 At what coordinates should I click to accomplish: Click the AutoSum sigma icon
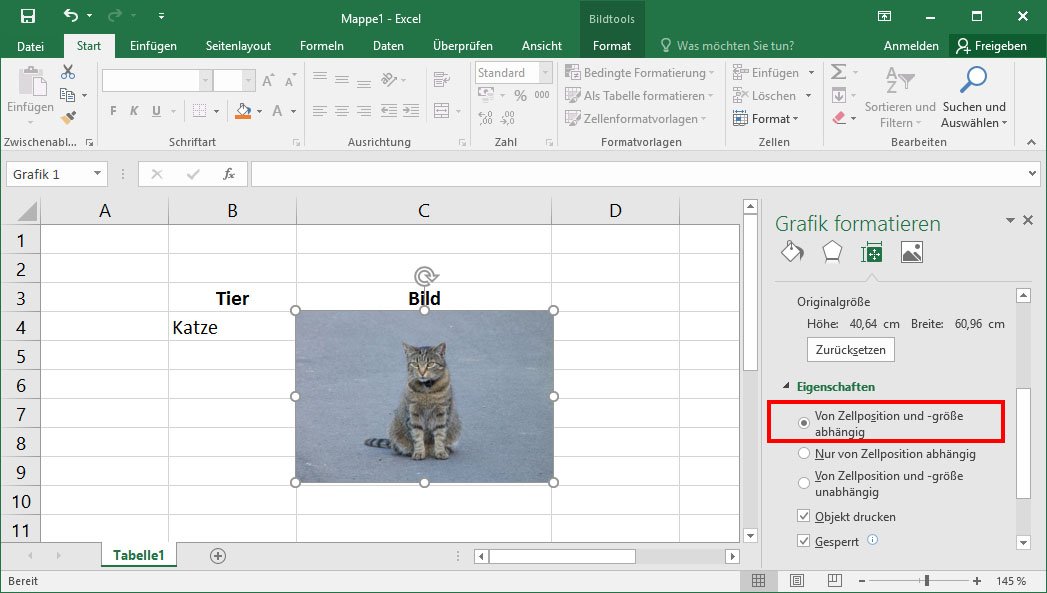[838, 70]
